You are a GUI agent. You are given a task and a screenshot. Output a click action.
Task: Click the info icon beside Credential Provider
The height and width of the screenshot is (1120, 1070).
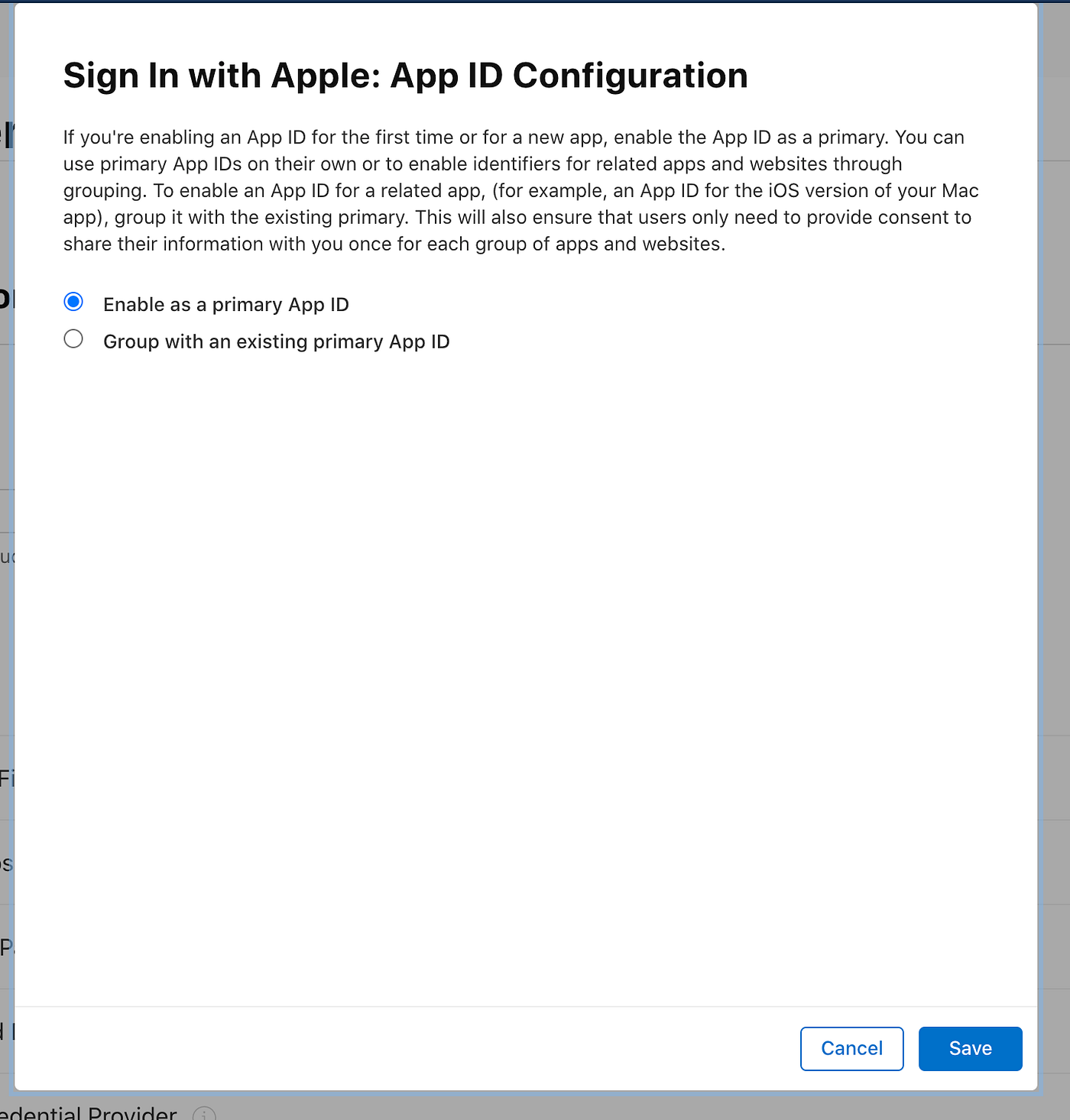[x=204, y=1114]
